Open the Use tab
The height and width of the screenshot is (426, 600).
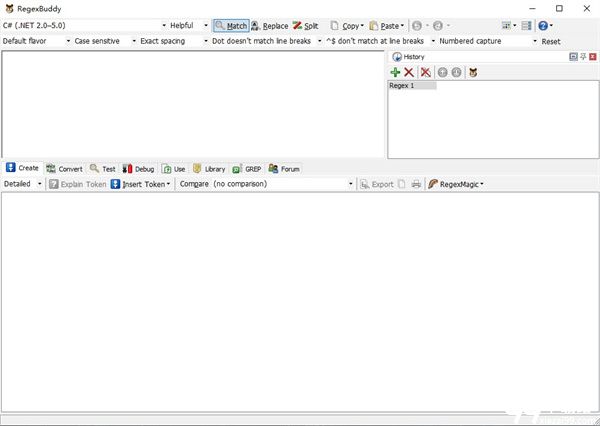click(x=174, y=169)
